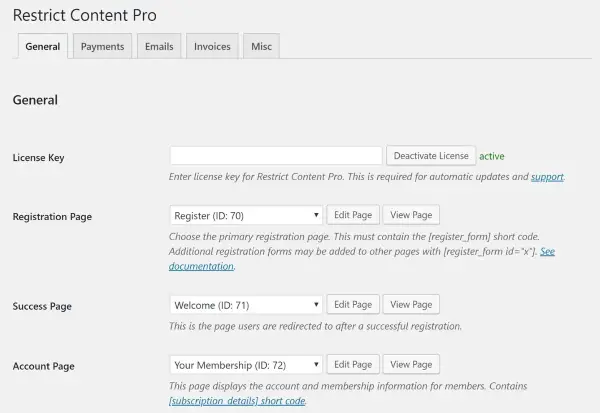Open the Misc tab
Viewport: 600px width, 413px height.
click(261, 46)
